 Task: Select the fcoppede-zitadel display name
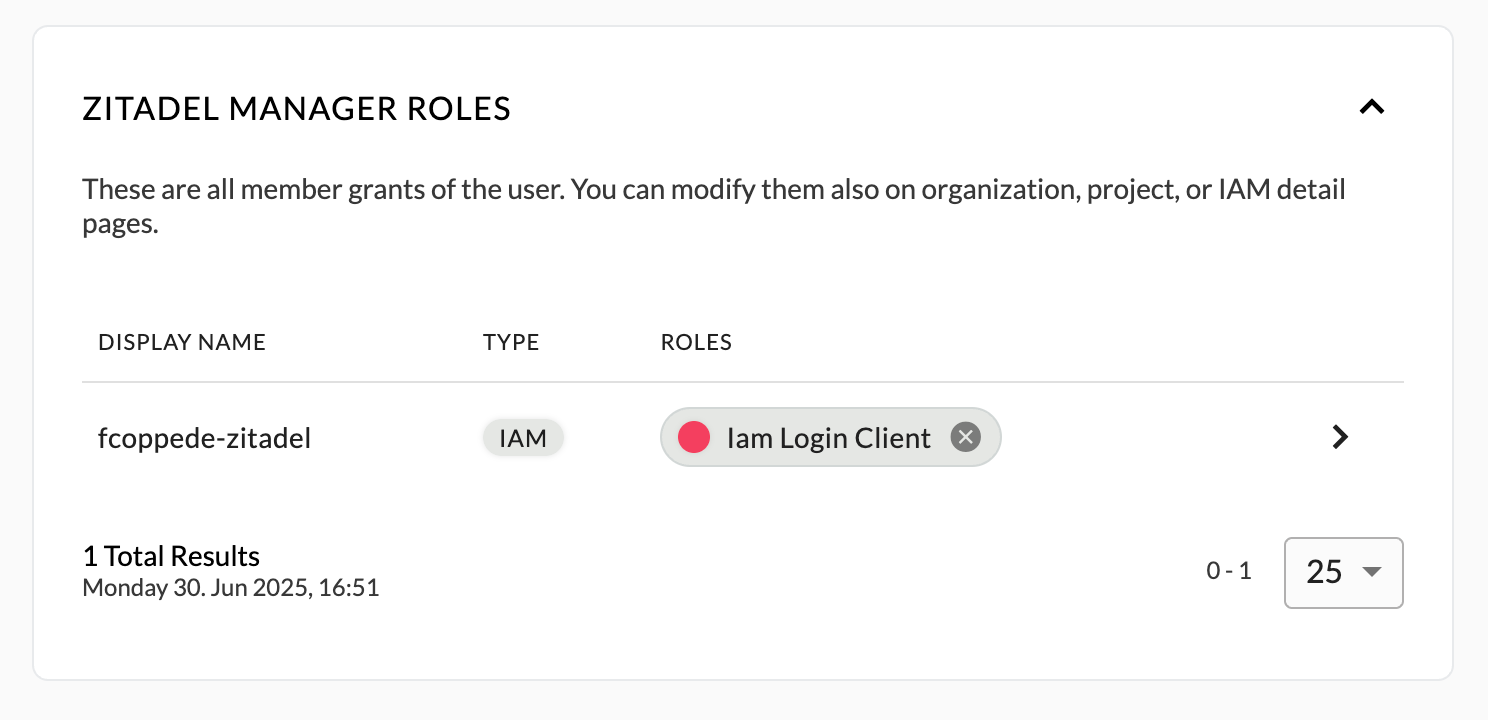[x=205, y=438]
